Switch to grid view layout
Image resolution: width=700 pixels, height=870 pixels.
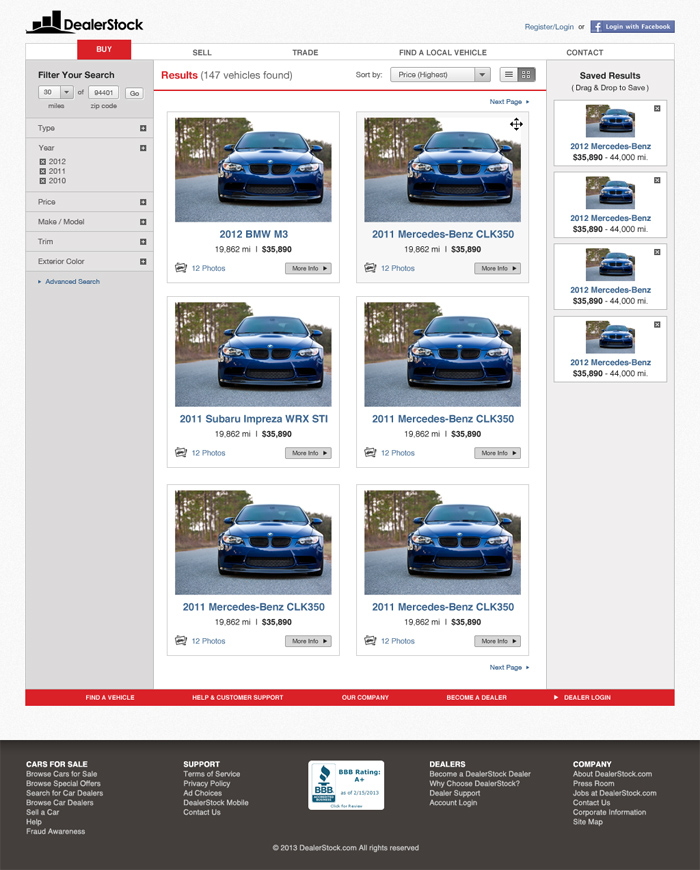pos(526,74)
